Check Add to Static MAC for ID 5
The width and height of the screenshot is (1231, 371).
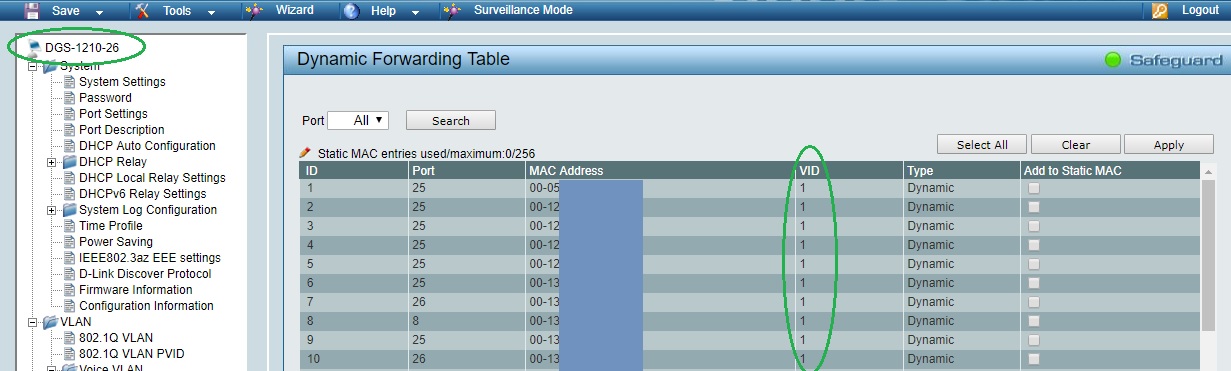pyautogui.click(x=1034, y=264)
